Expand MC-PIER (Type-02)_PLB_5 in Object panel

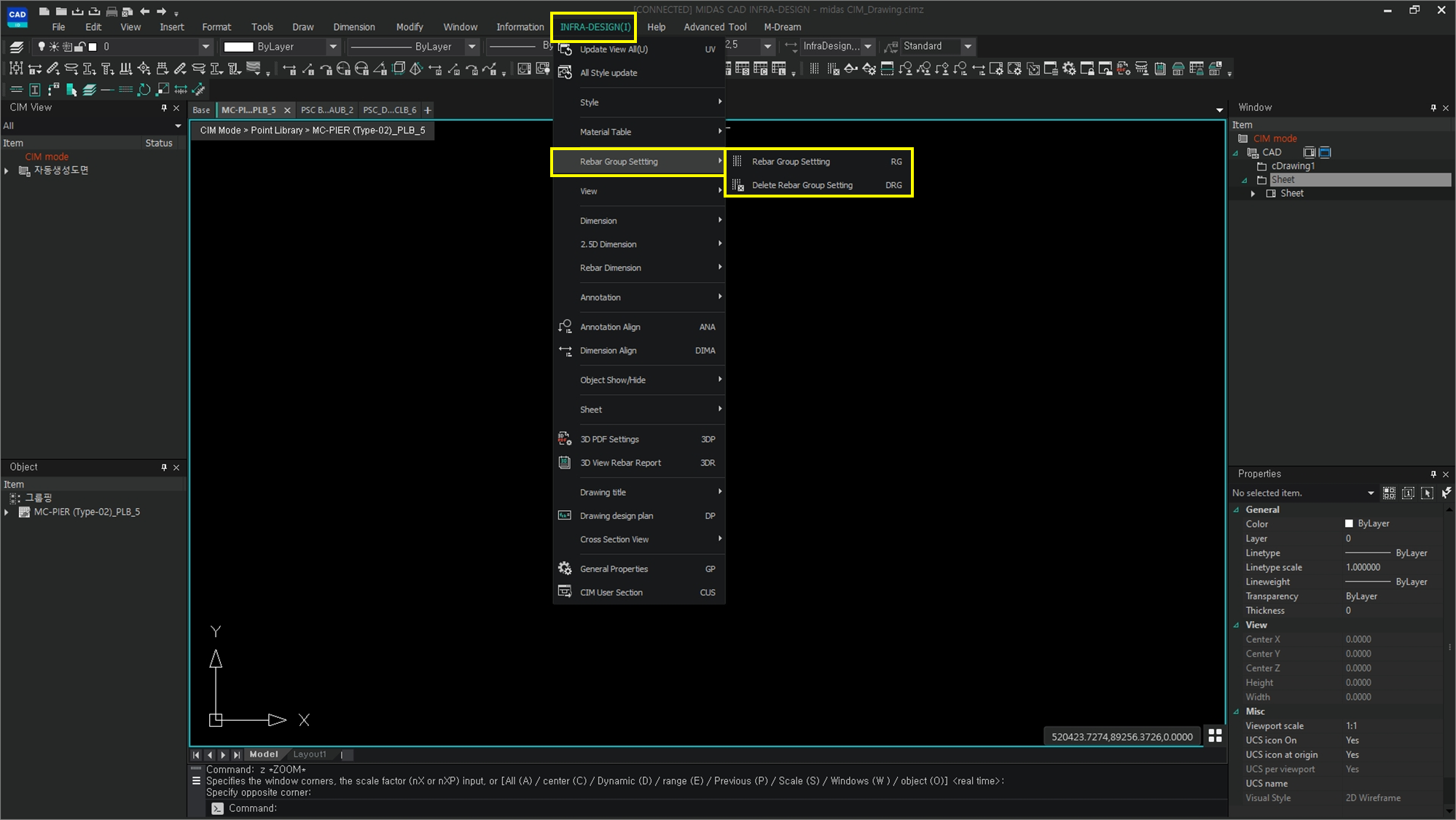click(x=7, y=512)
